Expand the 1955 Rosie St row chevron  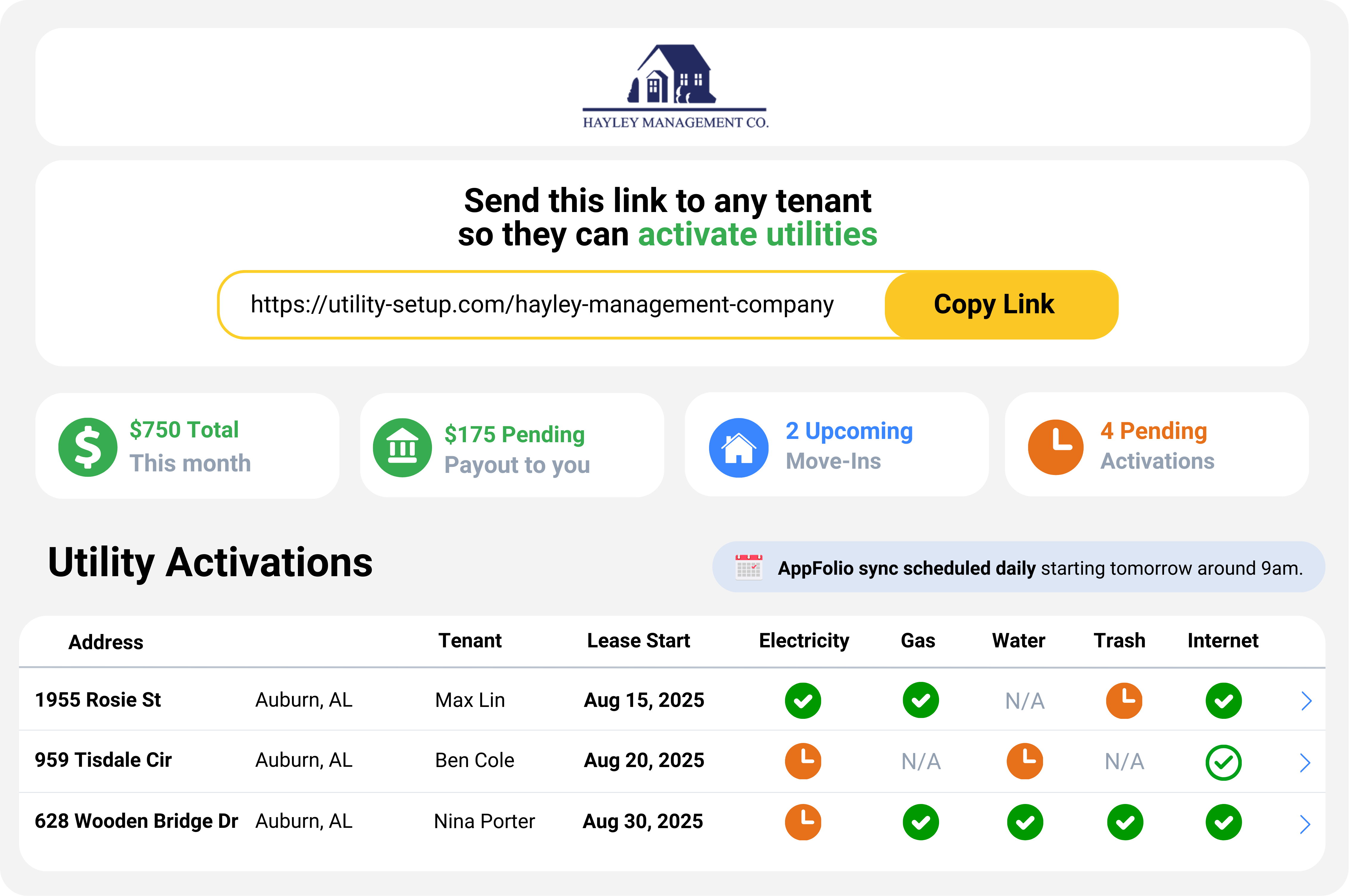1306,701
